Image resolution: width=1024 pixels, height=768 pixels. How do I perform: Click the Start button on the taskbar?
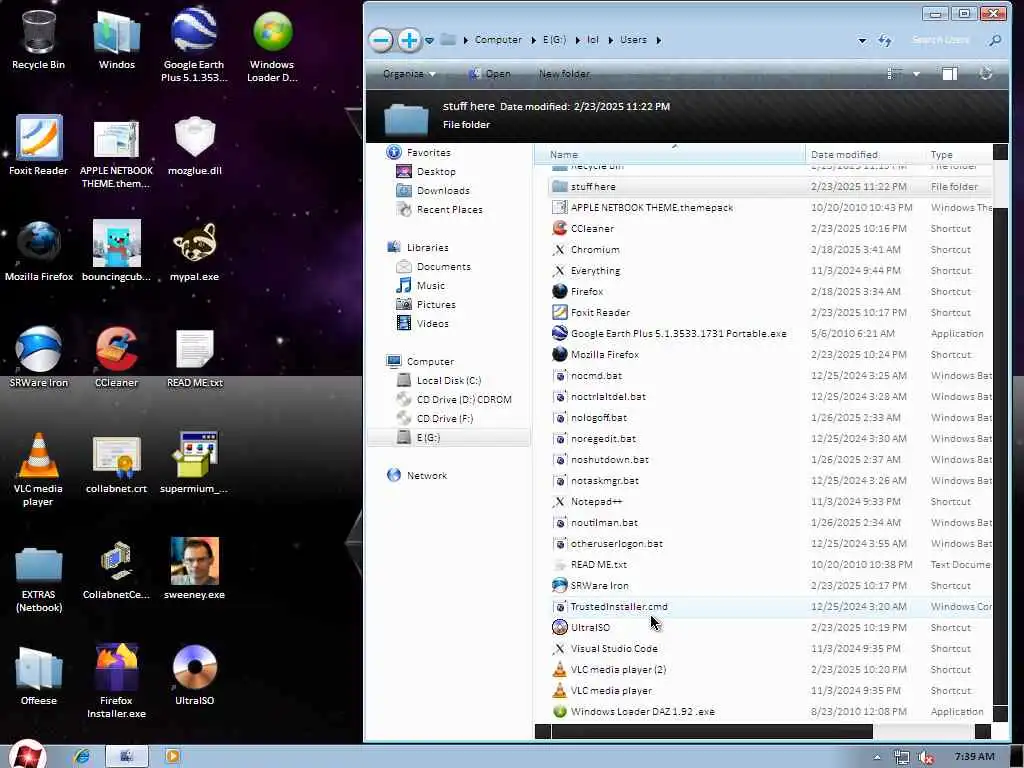coord(27,756)
